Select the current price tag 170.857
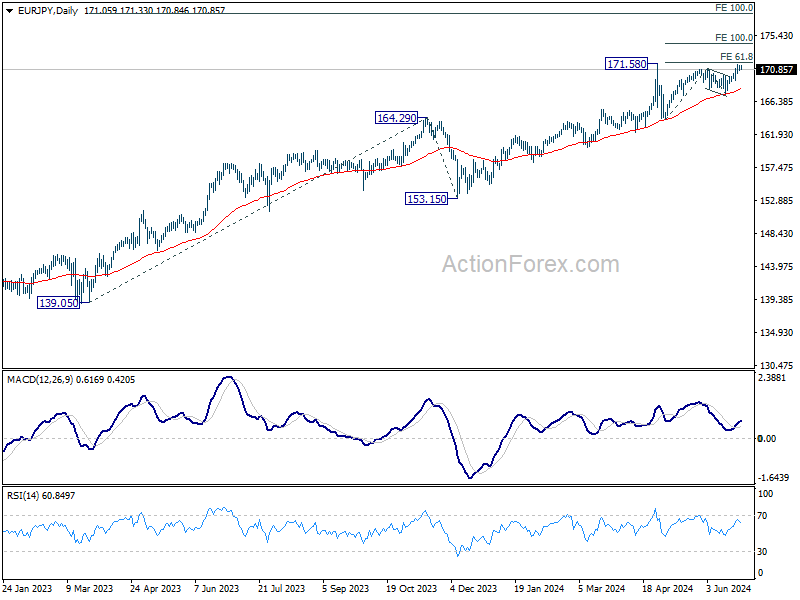 [776, 69]
